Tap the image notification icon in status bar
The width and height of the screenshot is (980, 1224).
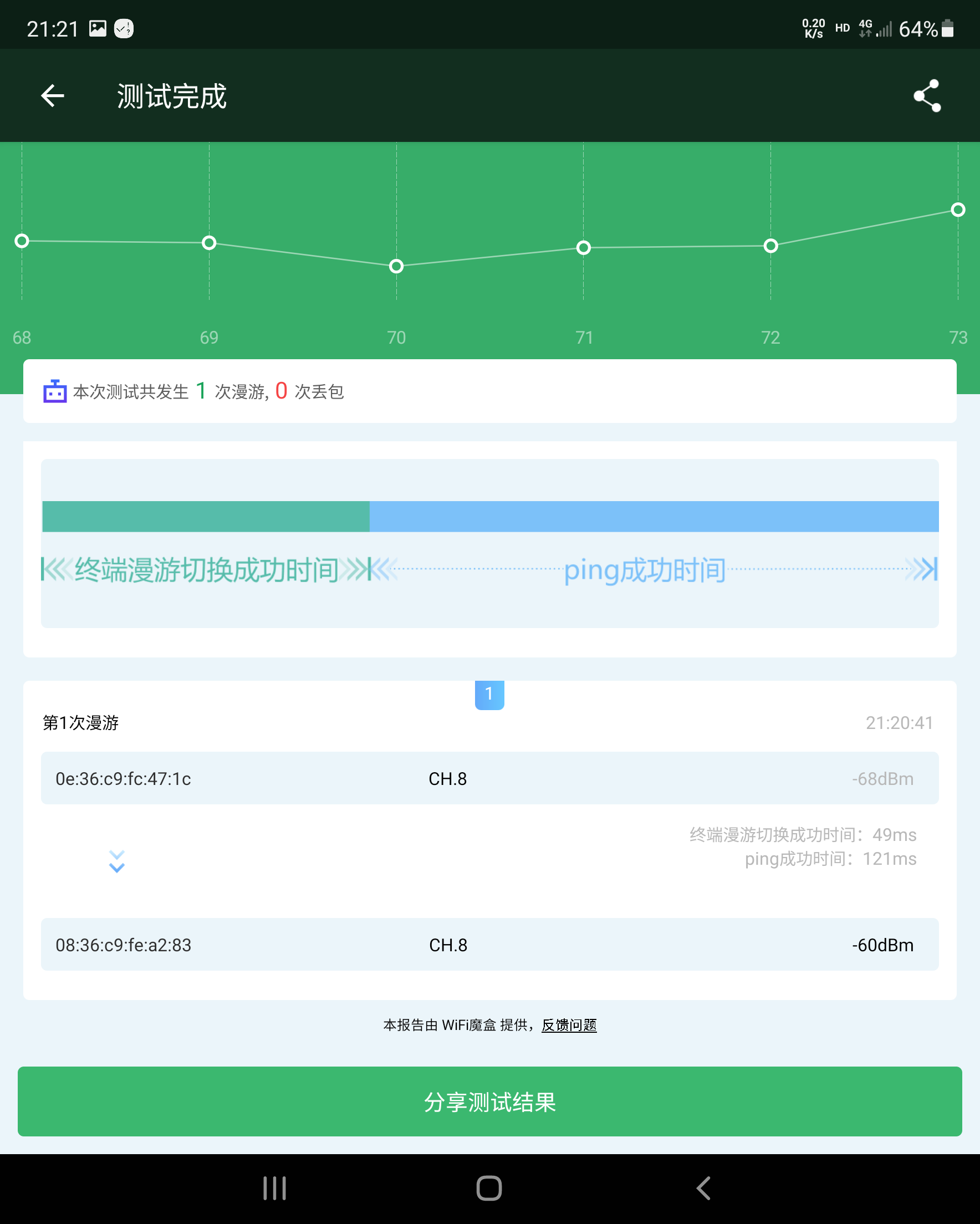point(98,28)
